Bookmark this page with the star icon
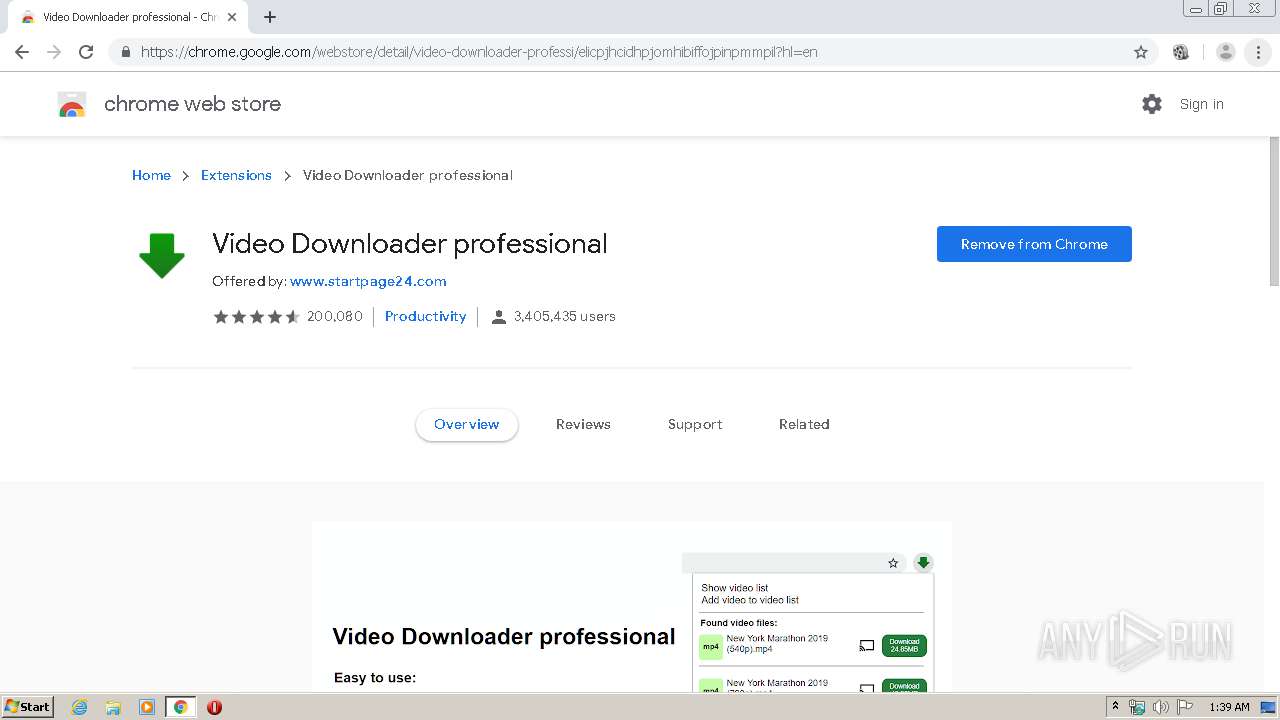Screen dimensions: 1280x720 (1141, 52)
